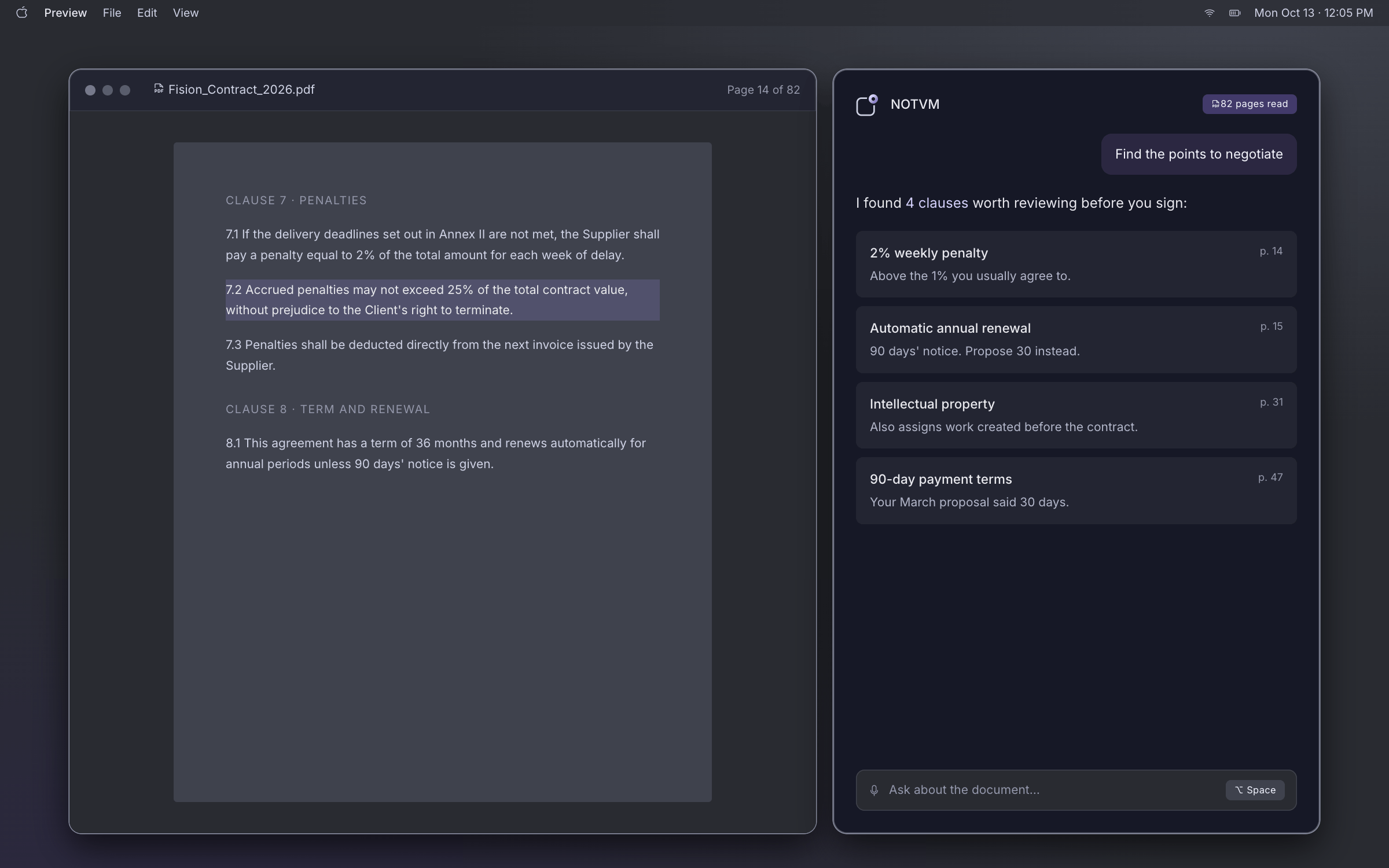The image size is (1389, 868).
Task: Click the 82 pages read badge
Action: tap(1250, 104)
